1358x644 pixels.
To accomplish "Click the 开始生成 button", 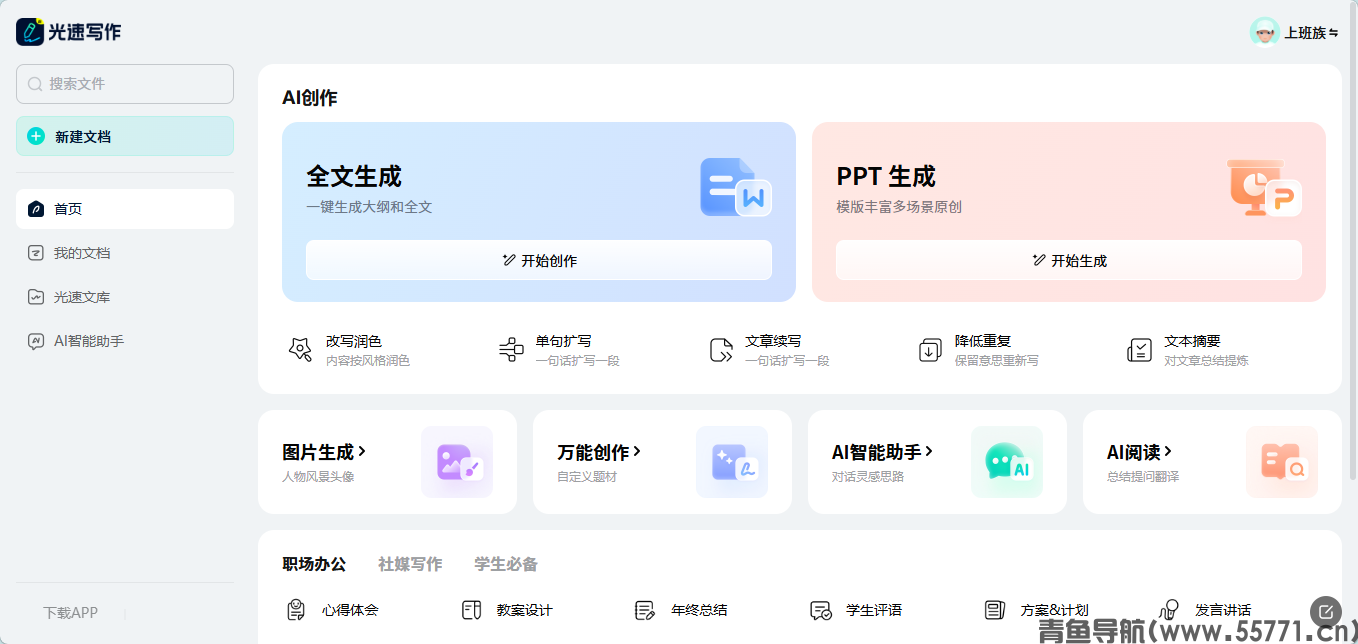I will click(x=1069, y=260).
